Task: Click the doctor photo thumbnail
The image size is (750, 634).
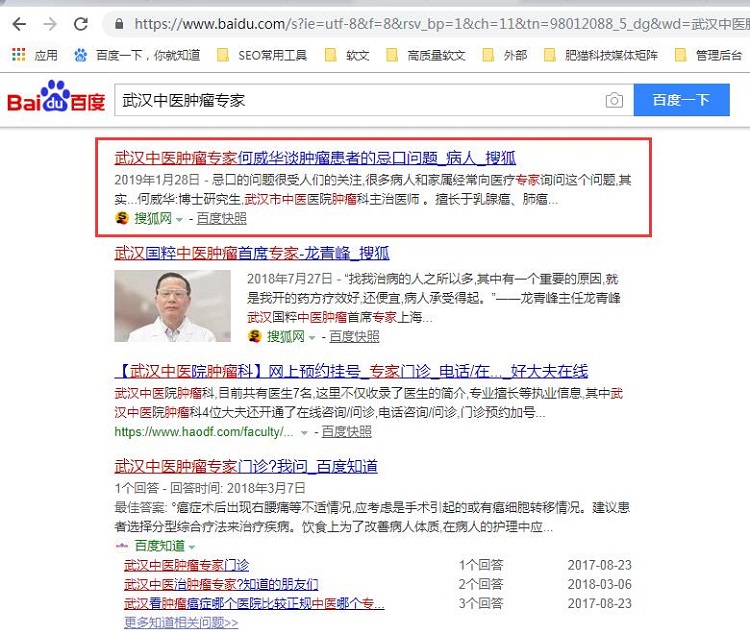Action: point(172,306)
